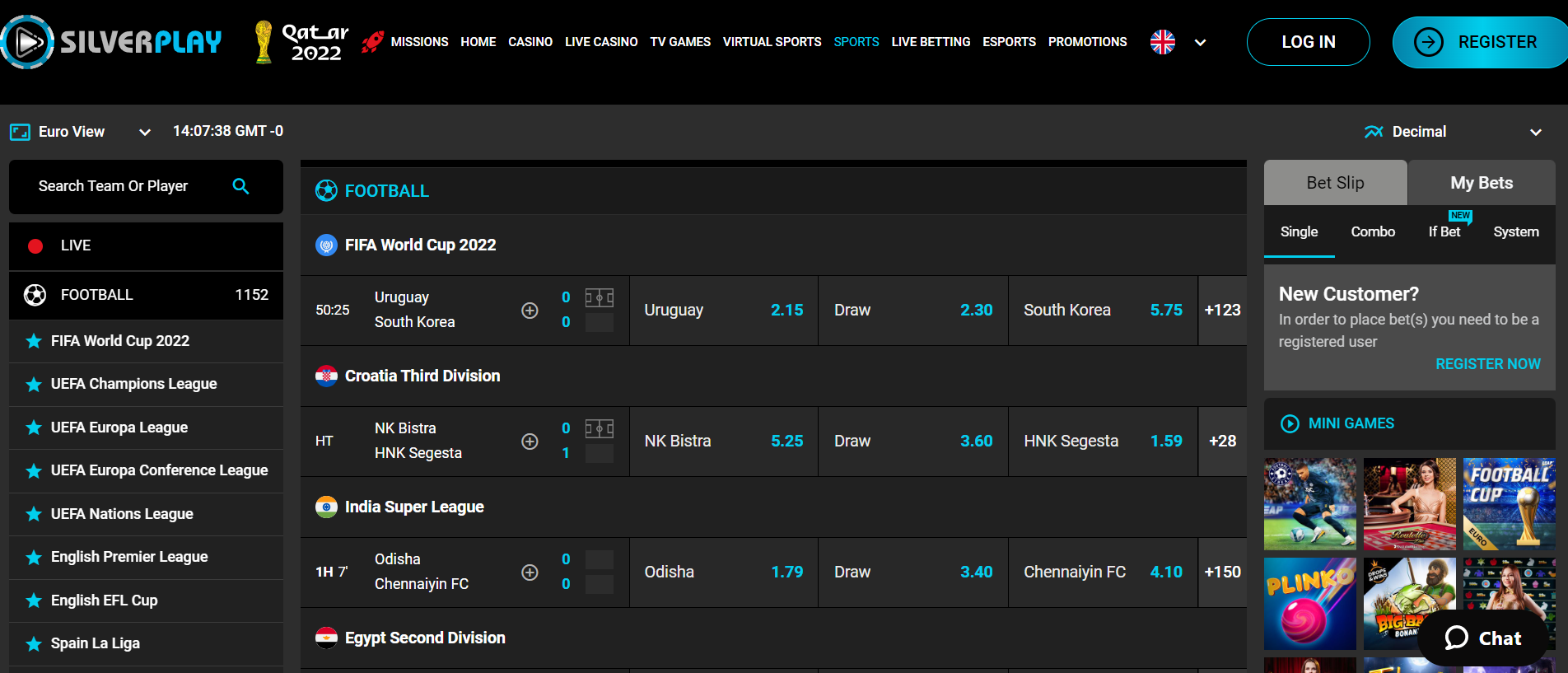1568x673 pixels.
Task: Bet on HNK Segesta at 1.59
Action: coord(1103,442)
